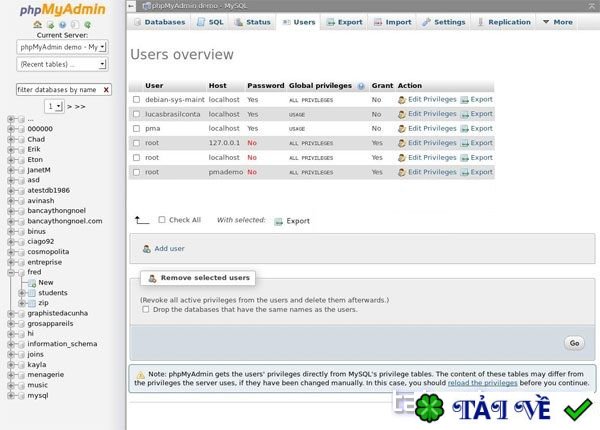Enable the Check All checkbox
This screenshot has height=430, width=600.
tap(162, 220)
